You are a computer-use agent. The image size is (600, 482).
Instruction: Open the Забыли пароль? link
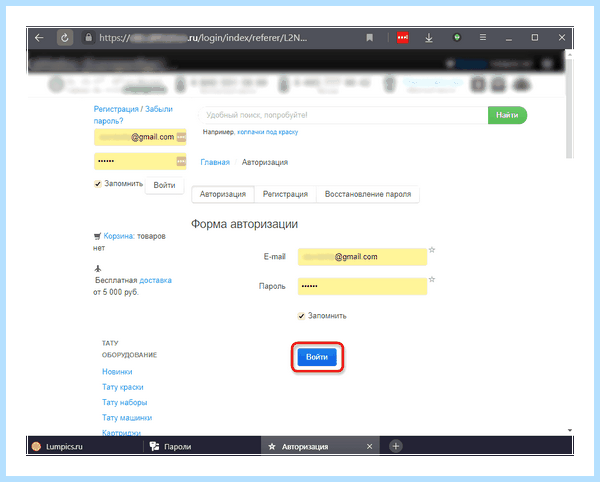click(x=133, y=115)
